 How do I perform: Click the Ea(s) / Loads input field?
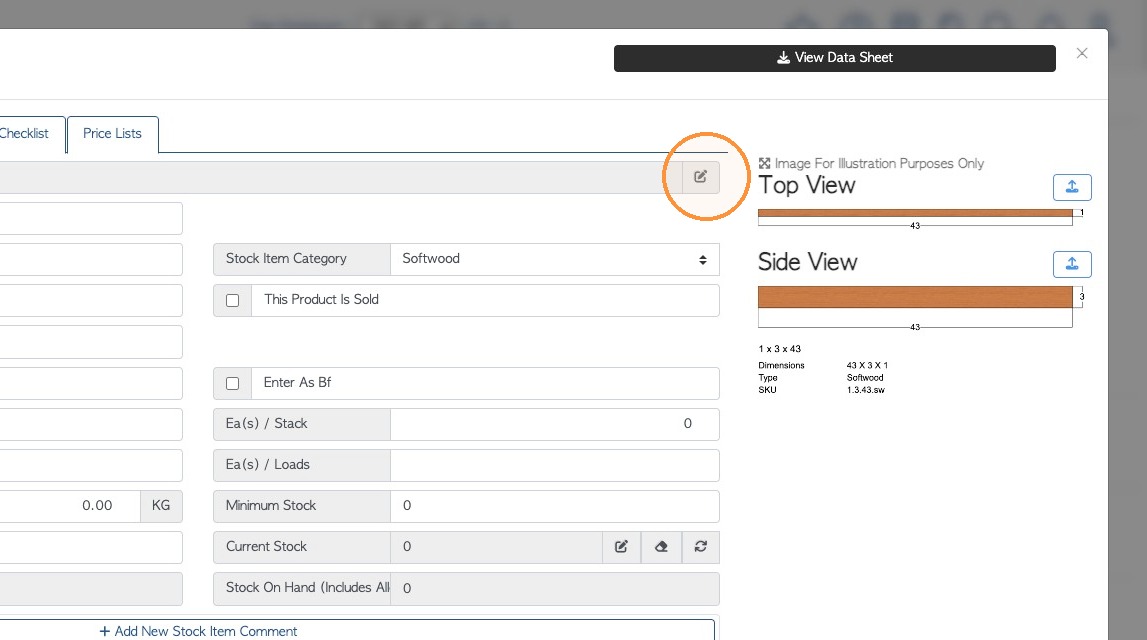(554, 465)
